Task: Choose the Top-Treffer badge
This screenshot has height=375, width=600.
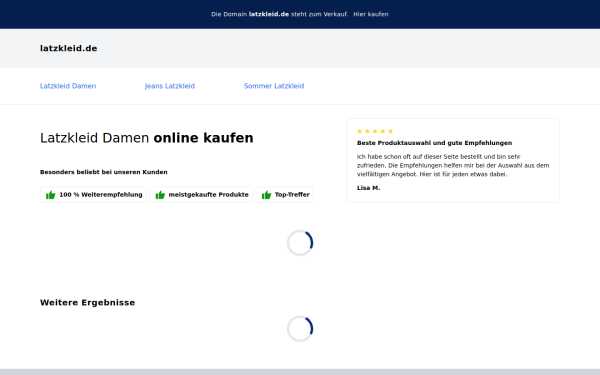Action: pyautogui.click(x=285, y=195)
